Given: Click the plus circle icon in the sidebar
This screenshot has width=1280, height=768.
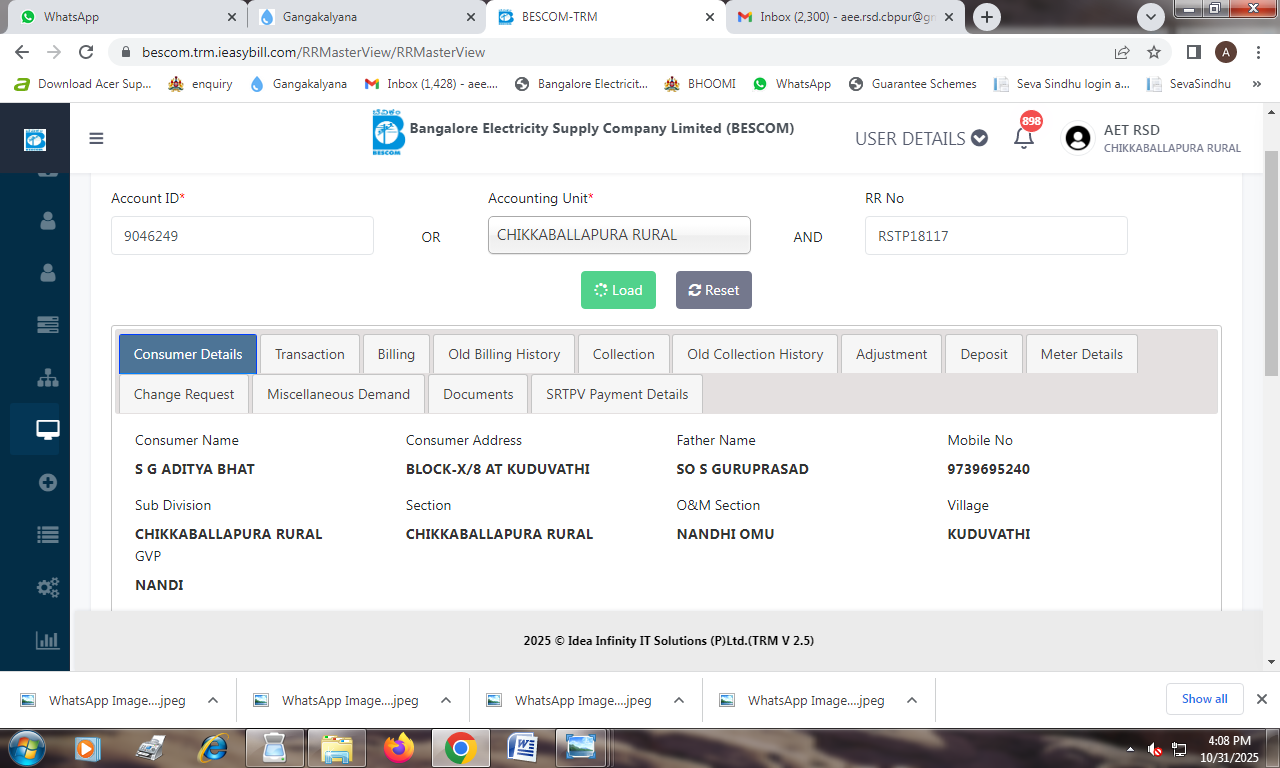Looking at the screenshot, I should tap(48, 482).
